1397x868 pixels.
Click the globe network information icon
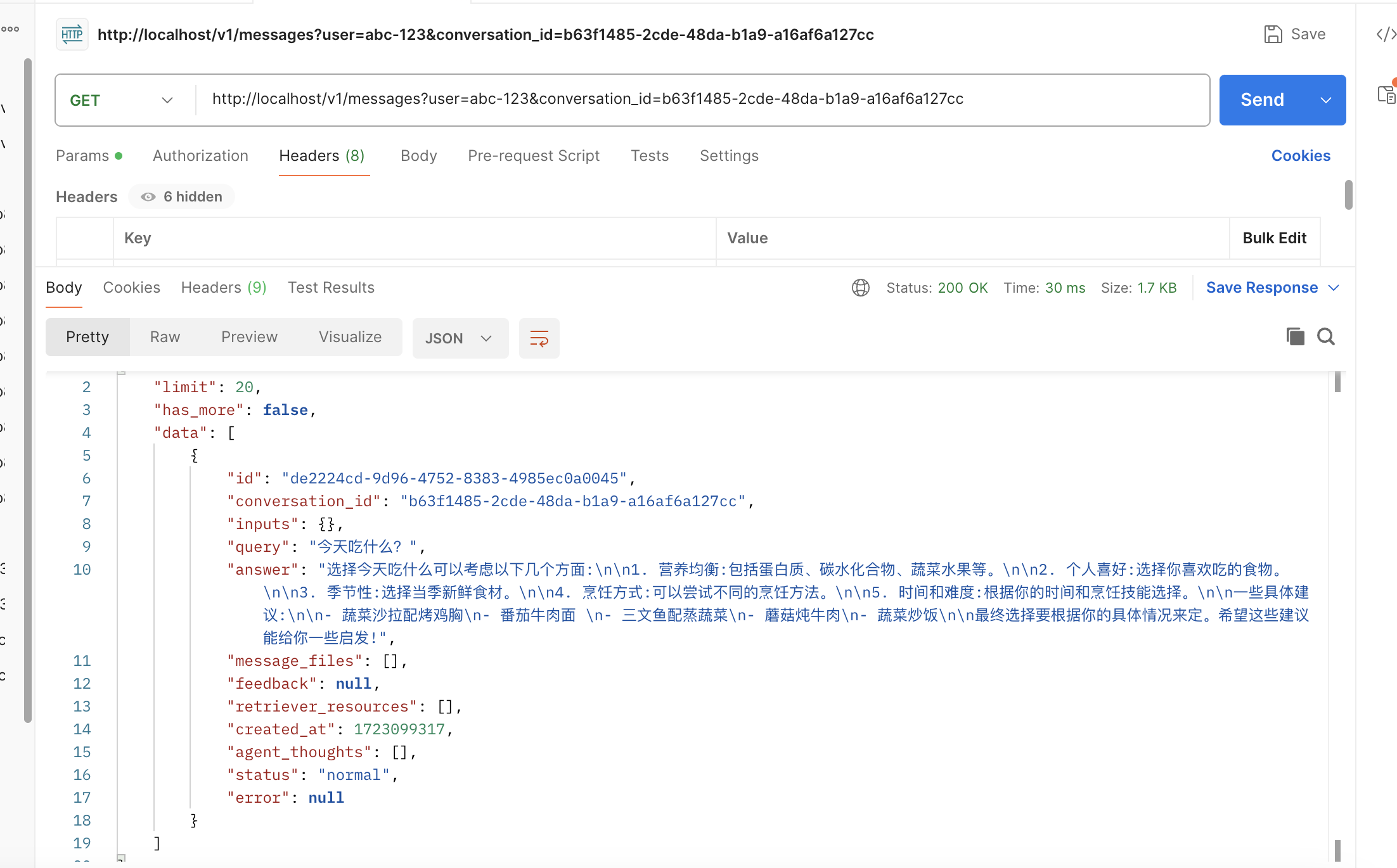[860, 288]
